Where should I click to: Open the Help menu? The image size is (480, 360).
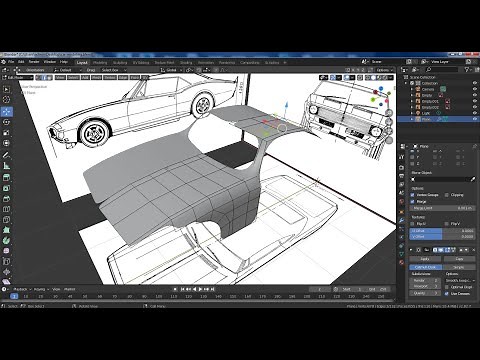point(64,62)
